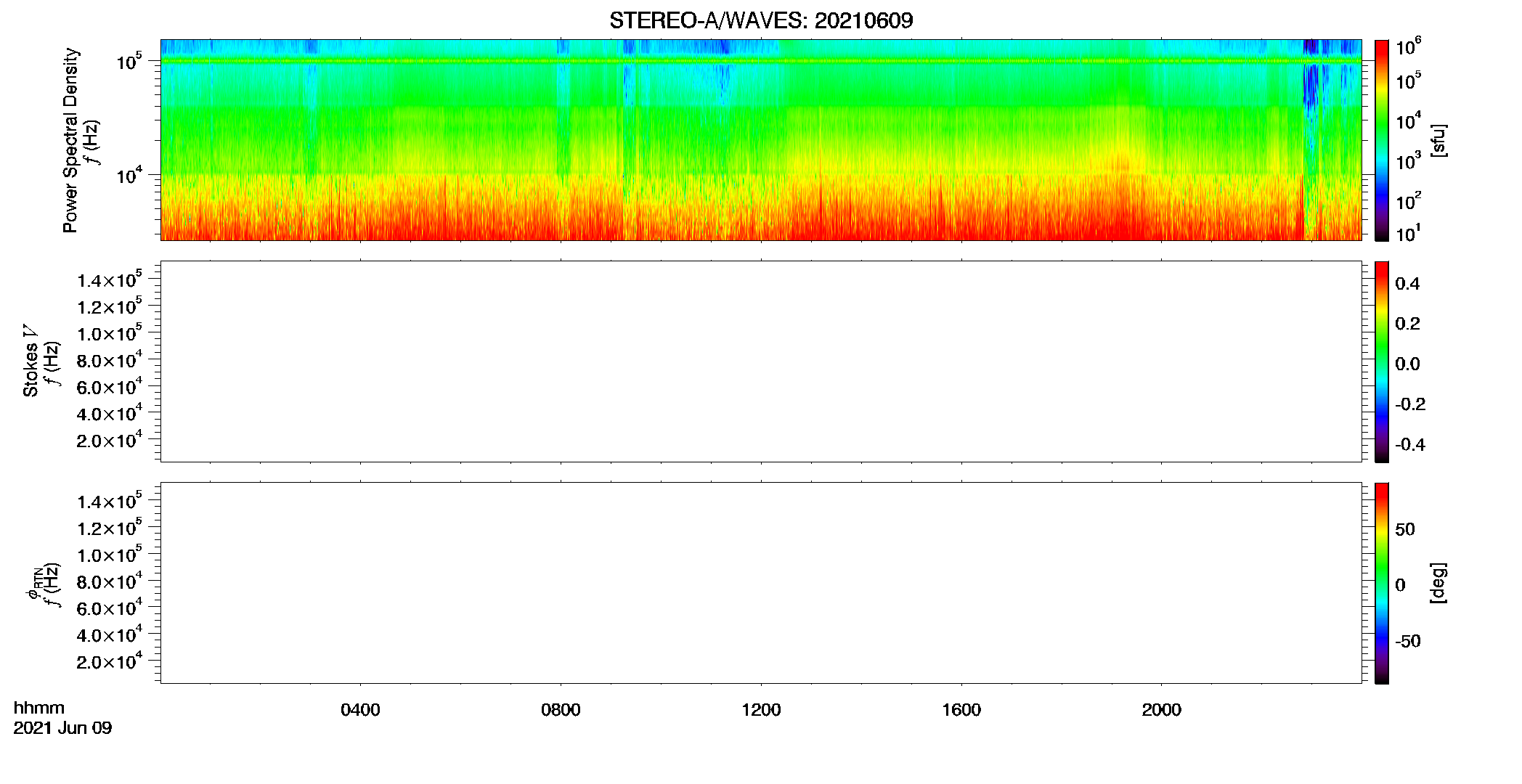The width and height of the screenshot is (1522, 784).
Task: Click the power spectral density spectrogram
Action: (761, 140)
